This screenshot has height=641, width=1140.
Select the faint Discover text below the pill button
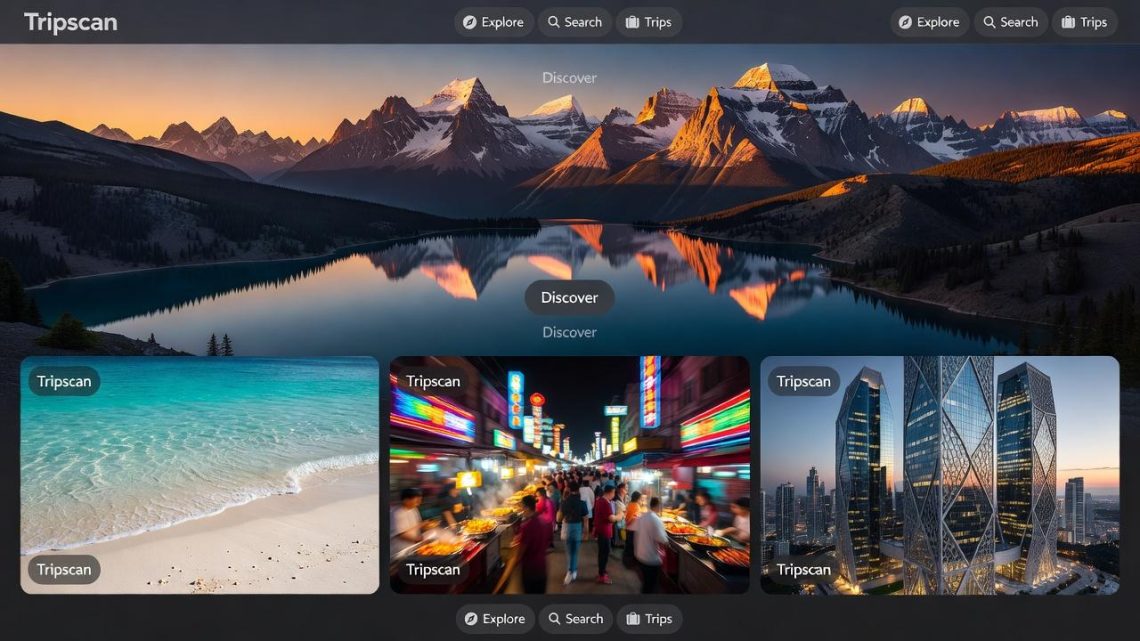coord(569,332)
